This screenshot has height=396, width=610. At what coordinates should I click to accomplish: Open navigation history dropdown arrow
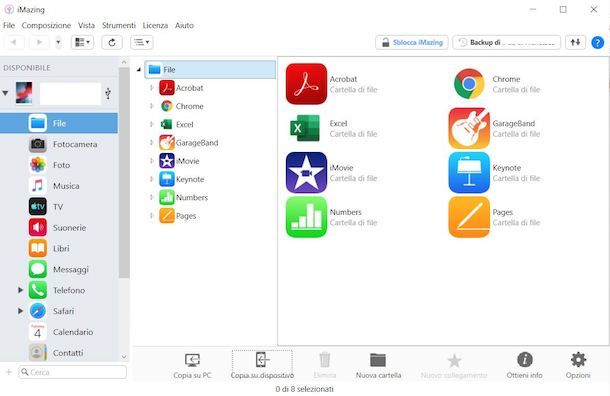pos(58,42)
